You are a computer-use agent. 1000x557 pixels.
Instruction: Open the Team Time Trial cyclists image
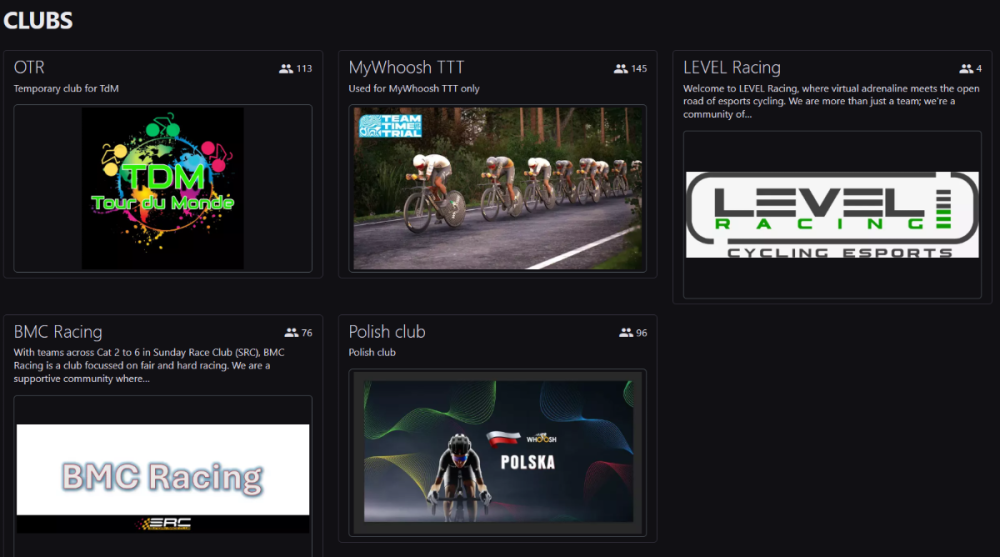pyautogui.click(x=497, y=188)
